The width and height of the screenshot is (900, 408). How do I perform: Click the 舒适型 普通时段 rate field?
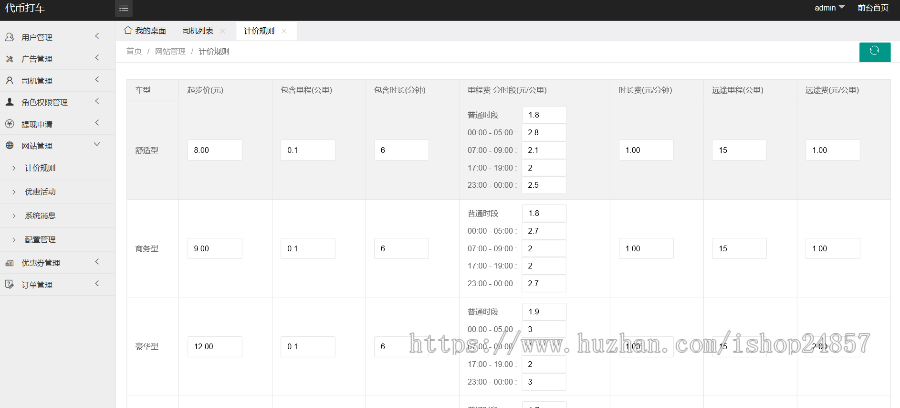tap(544, 115)
